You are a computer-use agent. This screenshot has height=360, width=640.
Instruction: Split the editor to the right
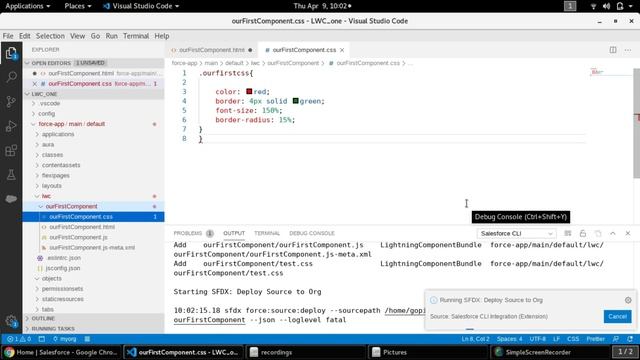click(613, 50)
